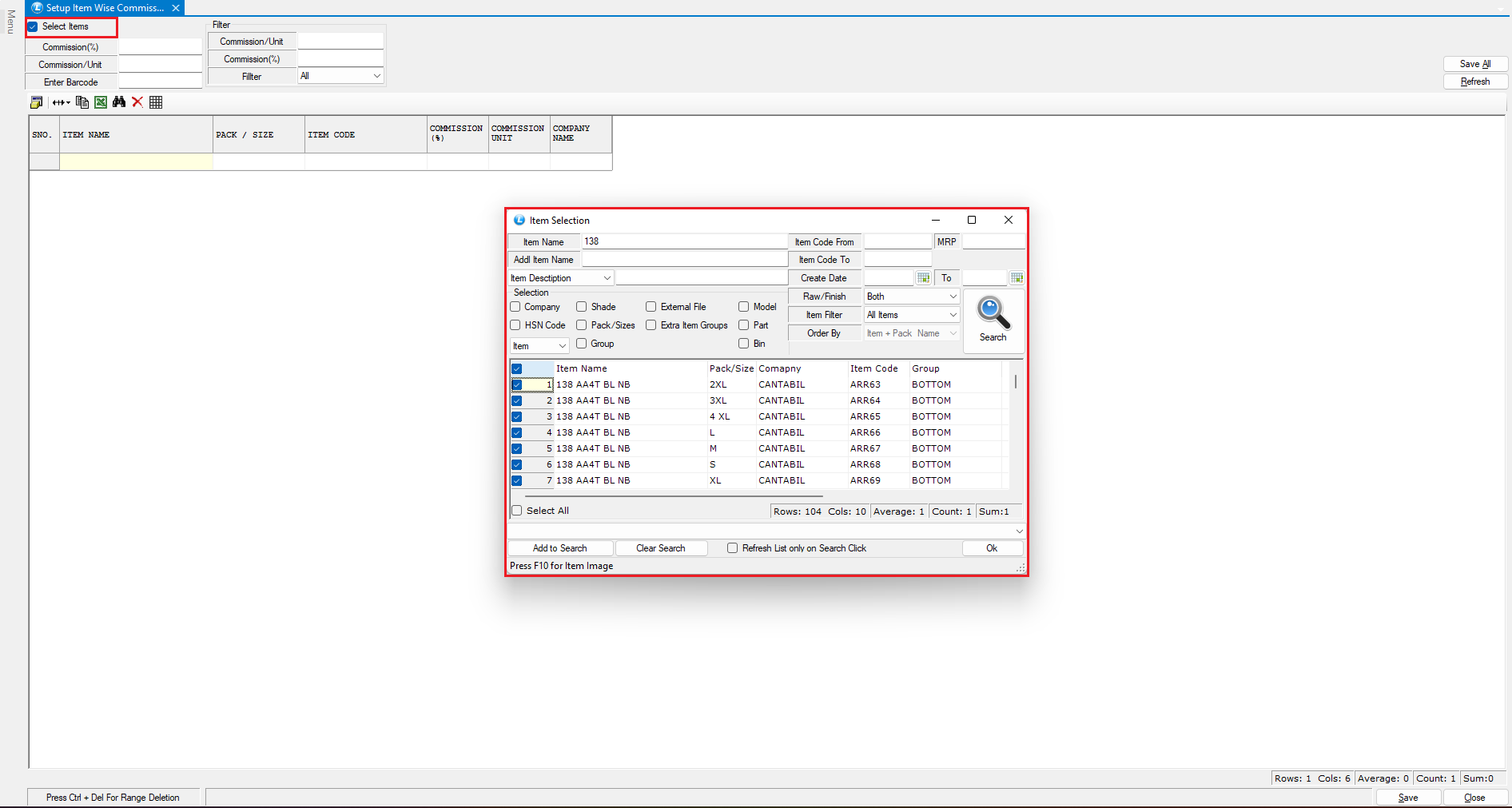Click the binoculars find icon in toolbar
1512x808 pixels.
[x=119, y=102]
